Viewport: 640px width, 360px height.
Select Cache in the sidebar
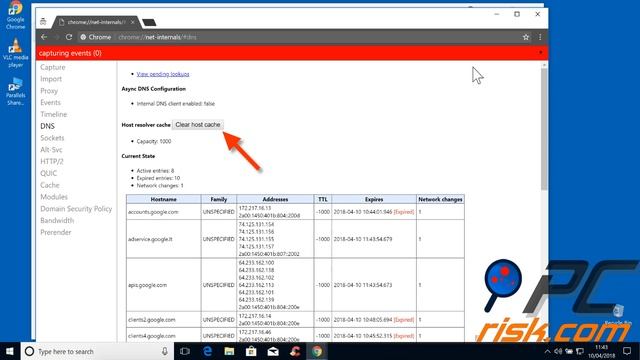(50, 185)
